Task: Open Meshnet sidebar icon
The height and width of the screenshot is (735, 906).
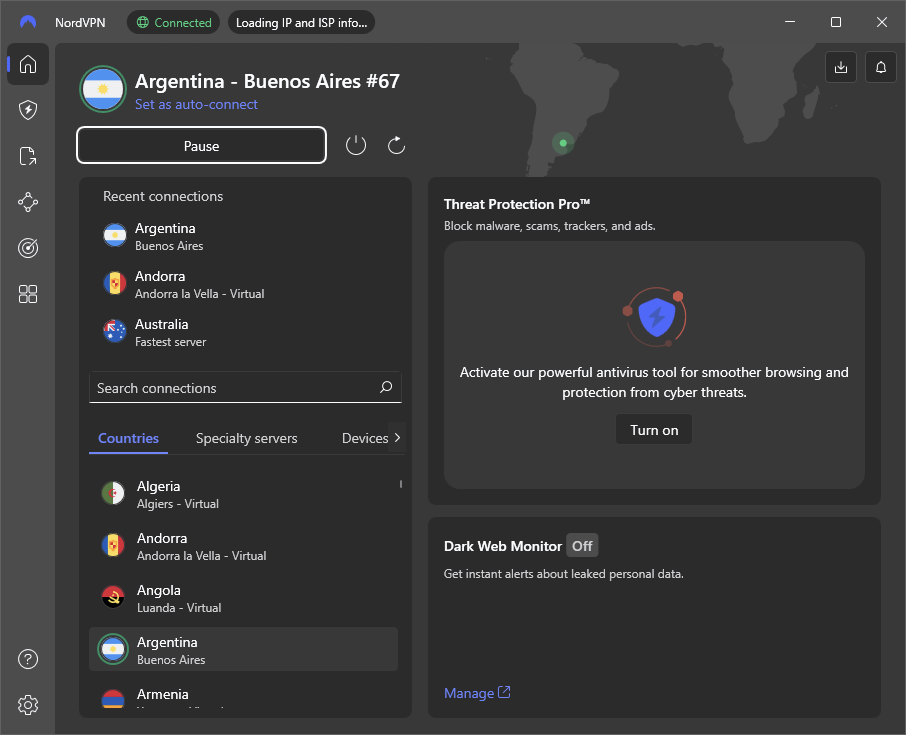Action: pyautogui.click(x=28, y=202)
